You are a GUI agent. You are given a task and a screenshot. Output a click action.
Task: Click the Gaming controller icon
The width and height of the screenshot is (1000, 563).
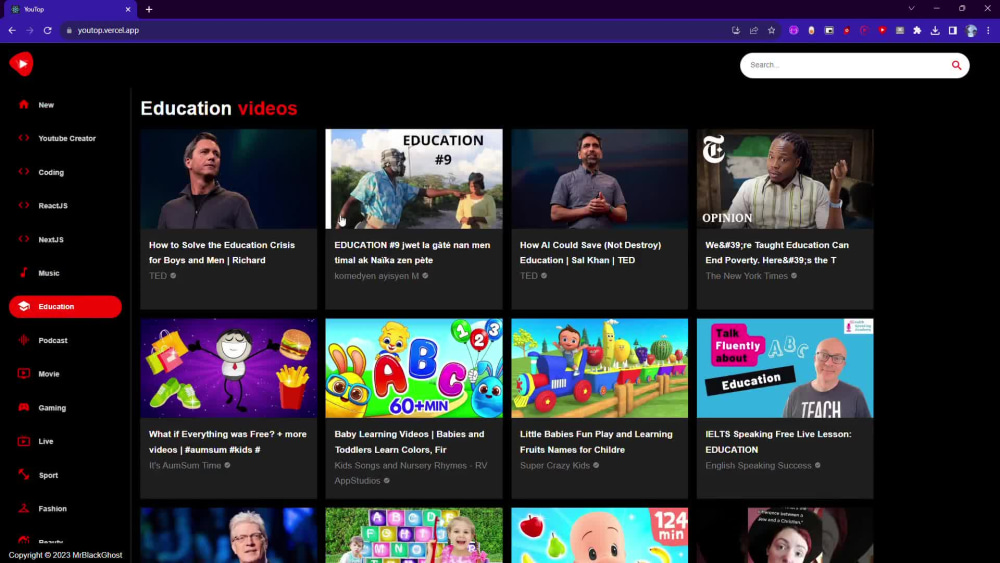(x=24, y=407)
